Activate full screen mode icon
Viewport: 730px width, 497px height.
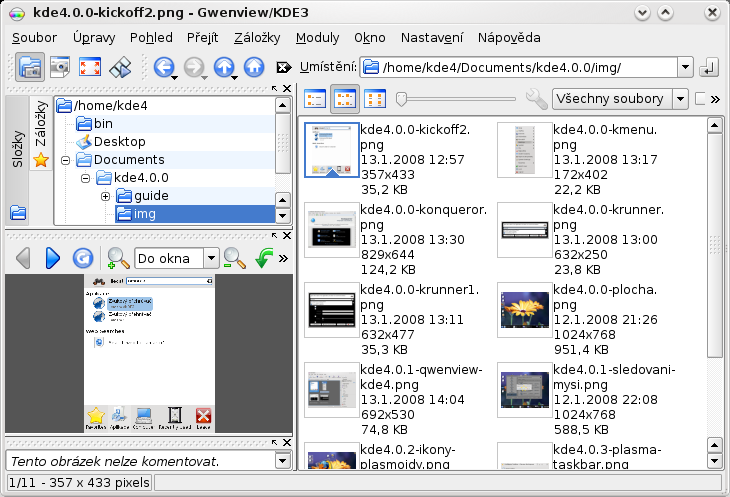pos(90,67)
